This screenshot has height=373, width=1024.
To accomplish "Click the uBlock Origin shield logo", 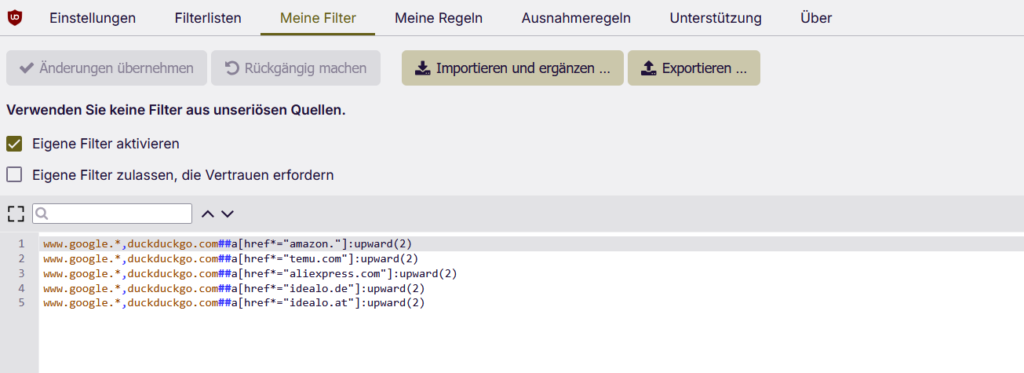I will tap(14, 18).
